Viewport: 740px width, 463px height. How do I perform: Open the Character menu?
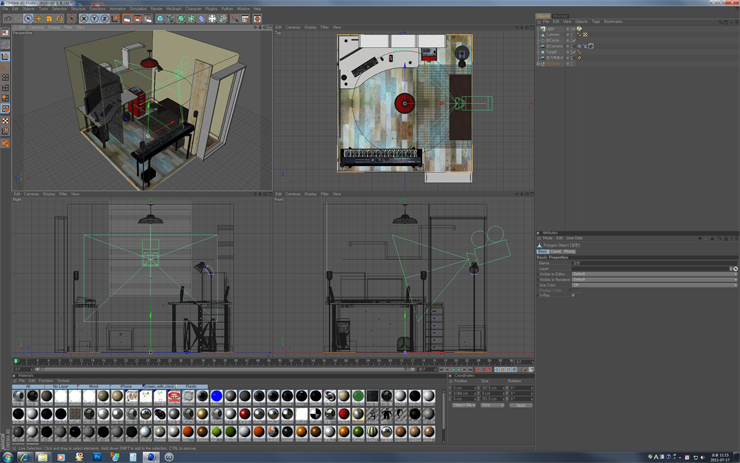coord(193,9)
